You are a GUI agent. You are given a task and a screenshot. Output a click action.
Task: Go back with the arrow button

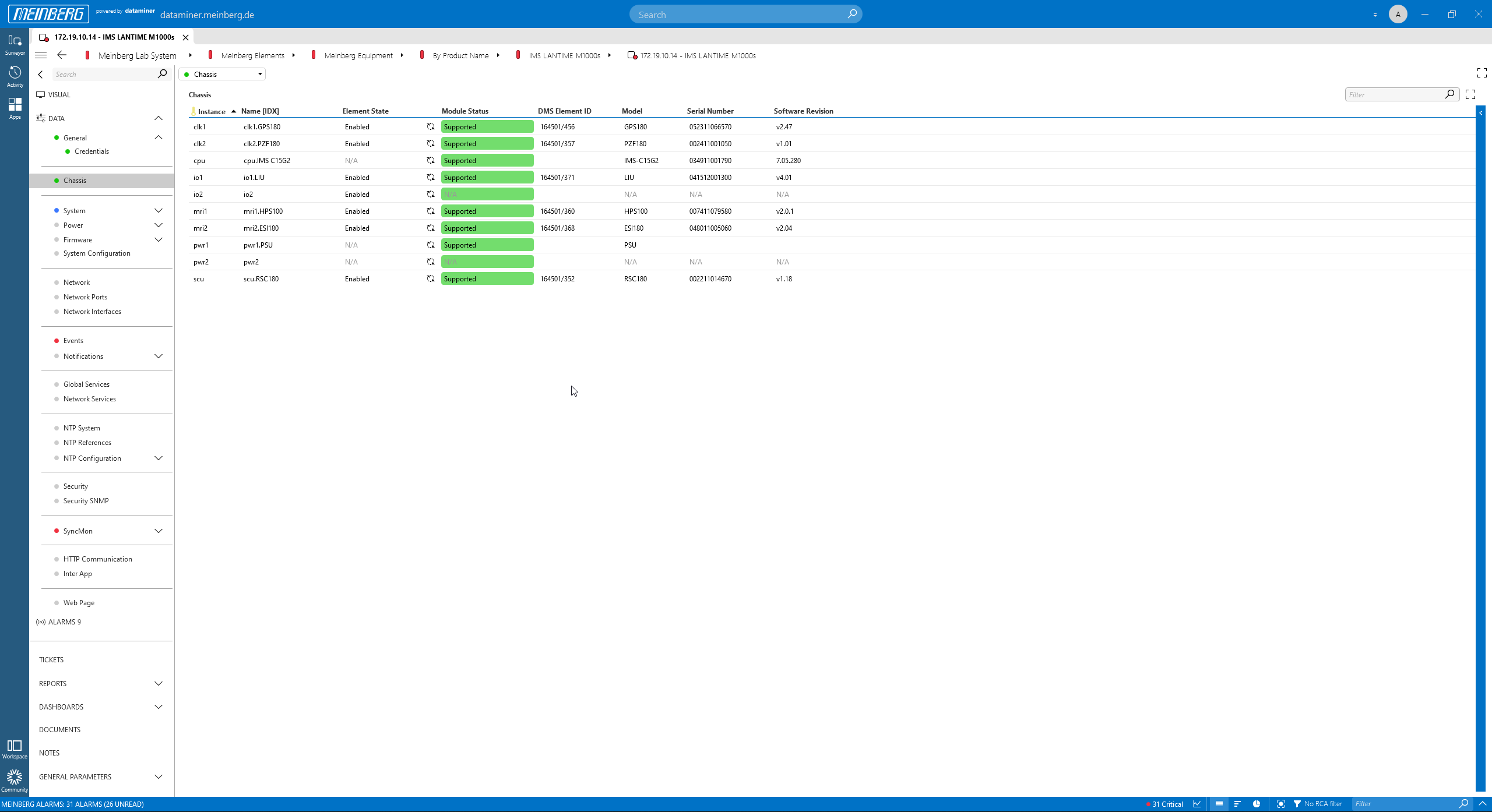tap(62, 55)
